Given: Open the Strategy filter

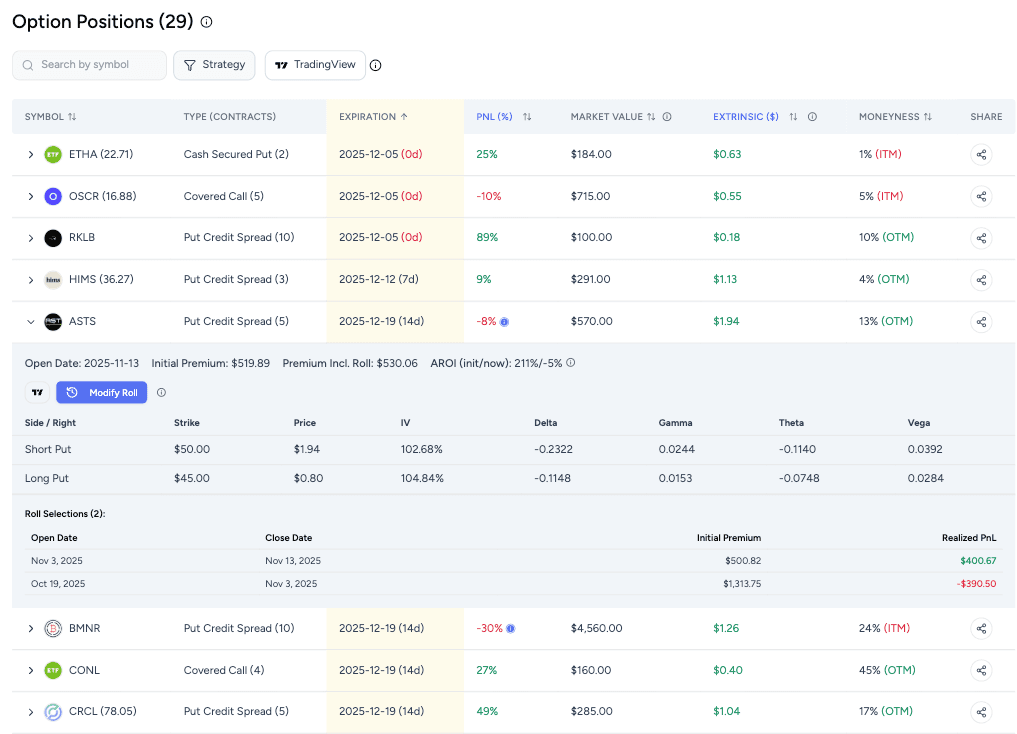Looking at the screenshot, I should (x=214, y=64).
